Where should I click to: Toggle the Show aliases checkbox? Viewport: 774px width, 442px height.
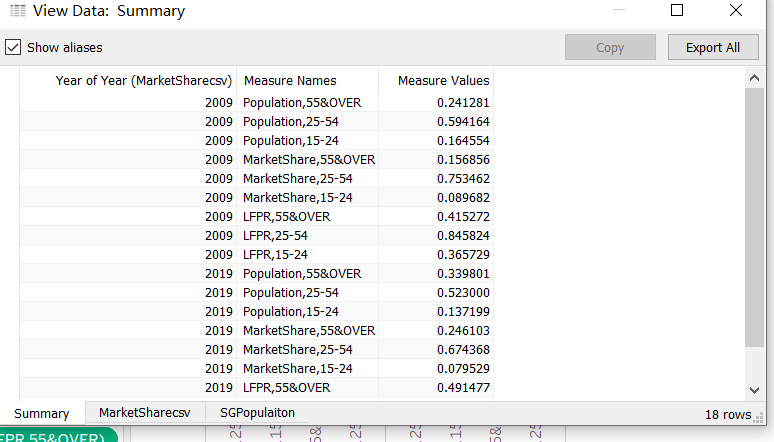point(14,47)
